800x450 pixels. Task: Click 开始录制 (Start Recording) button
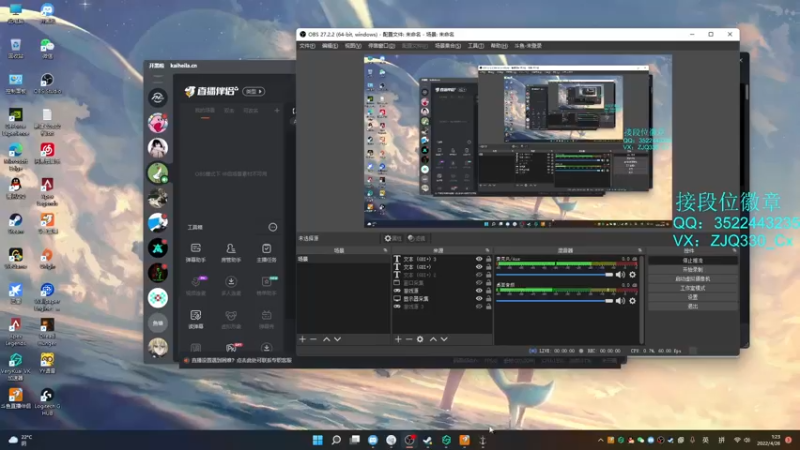692,269
